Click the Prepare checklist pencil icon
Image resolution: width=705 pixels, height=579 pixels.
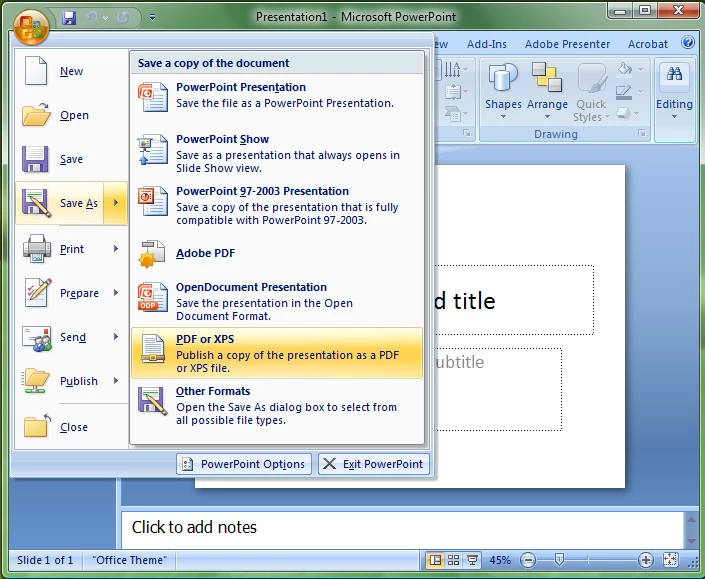38,292
